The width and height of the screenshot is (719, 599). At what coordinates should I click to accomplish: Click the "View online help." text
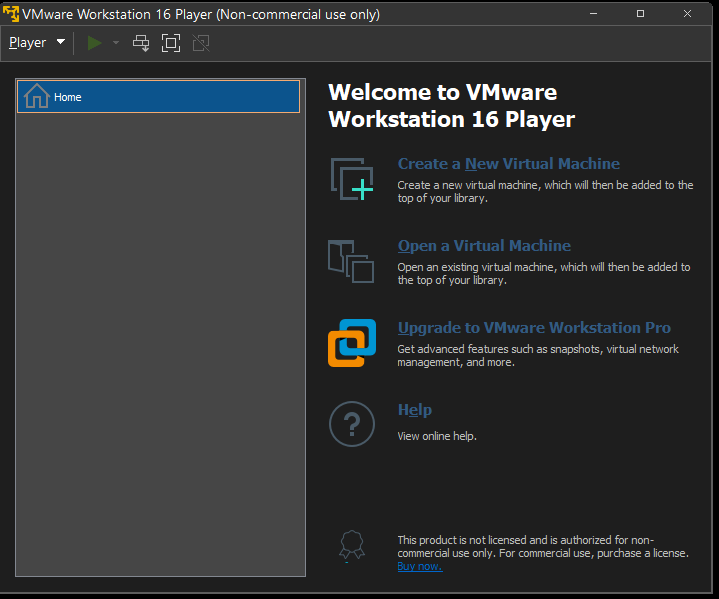(x=437, y=436)
